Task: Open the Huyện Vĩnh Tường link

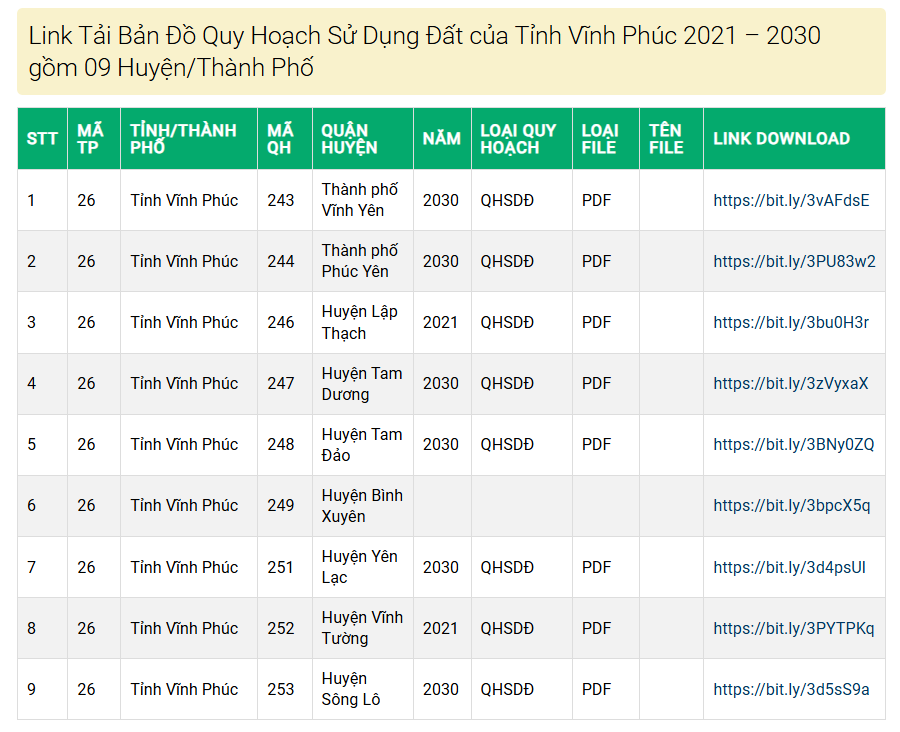Action: (794, 628)
